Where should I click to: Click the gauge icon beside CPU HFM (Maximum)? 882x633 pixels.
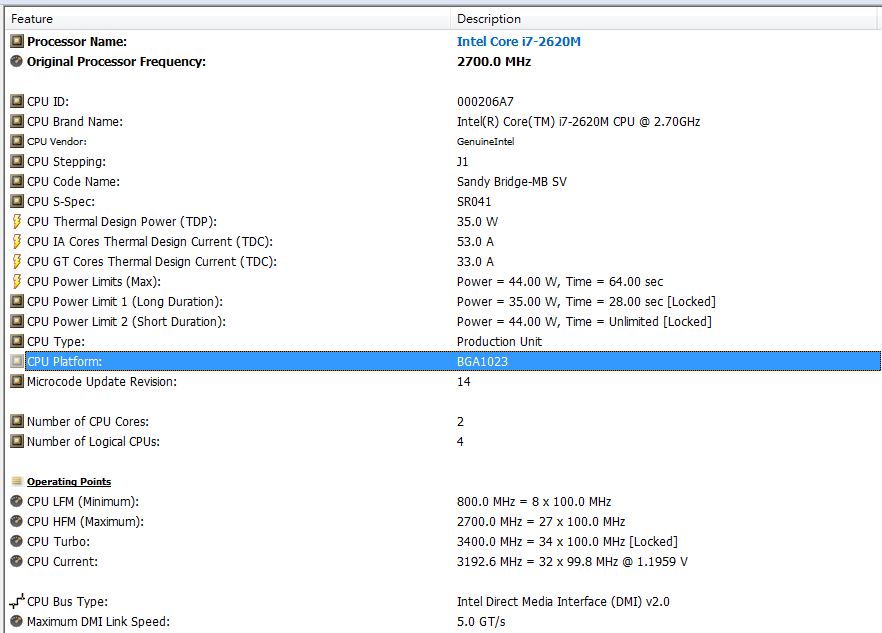[17, 521]
